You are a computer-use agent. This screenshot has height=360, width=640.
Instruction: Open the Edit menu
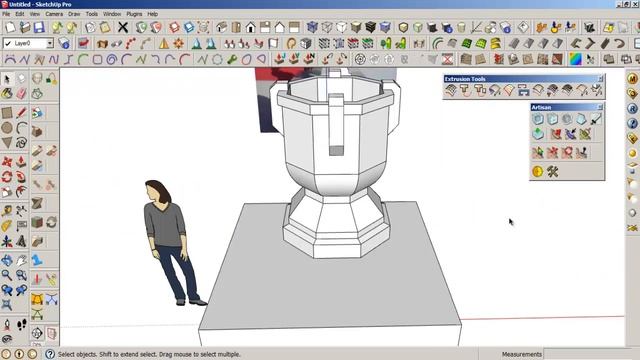click(20, 14)
